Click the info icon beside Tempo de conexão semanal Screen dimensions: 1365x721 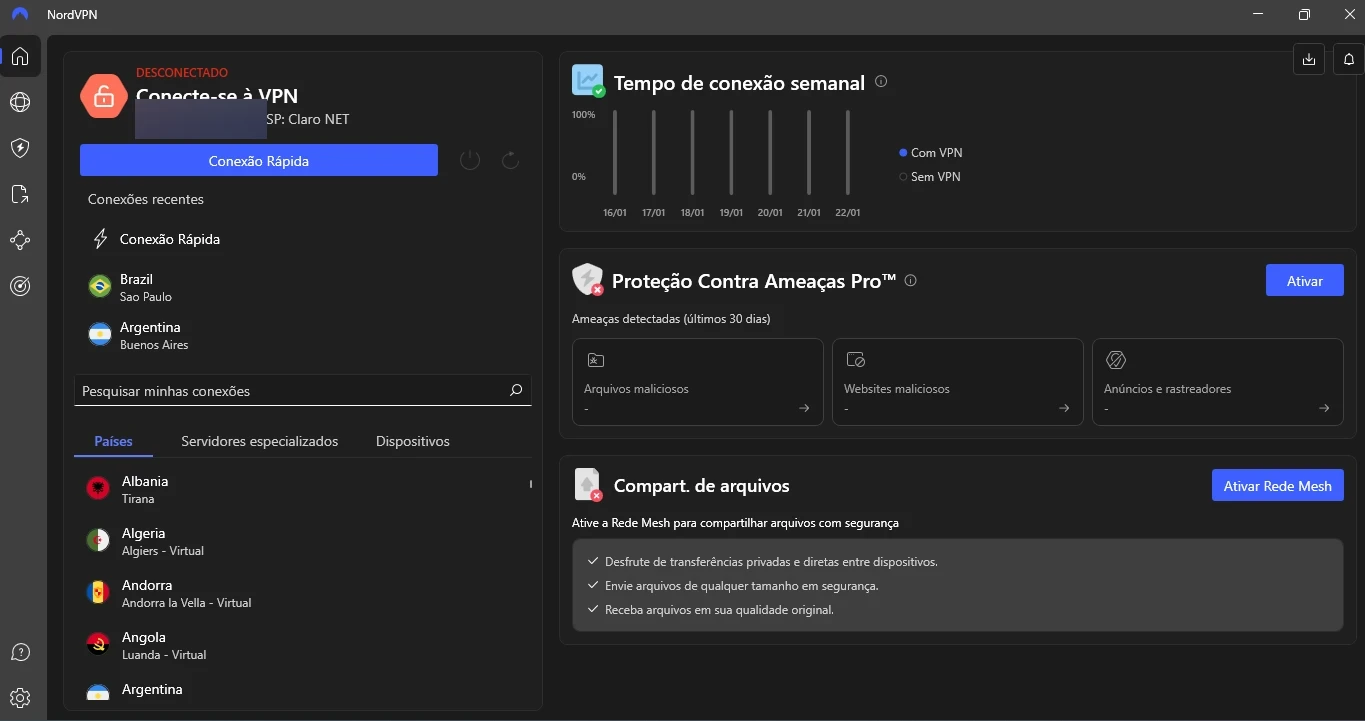coord(881,82)
